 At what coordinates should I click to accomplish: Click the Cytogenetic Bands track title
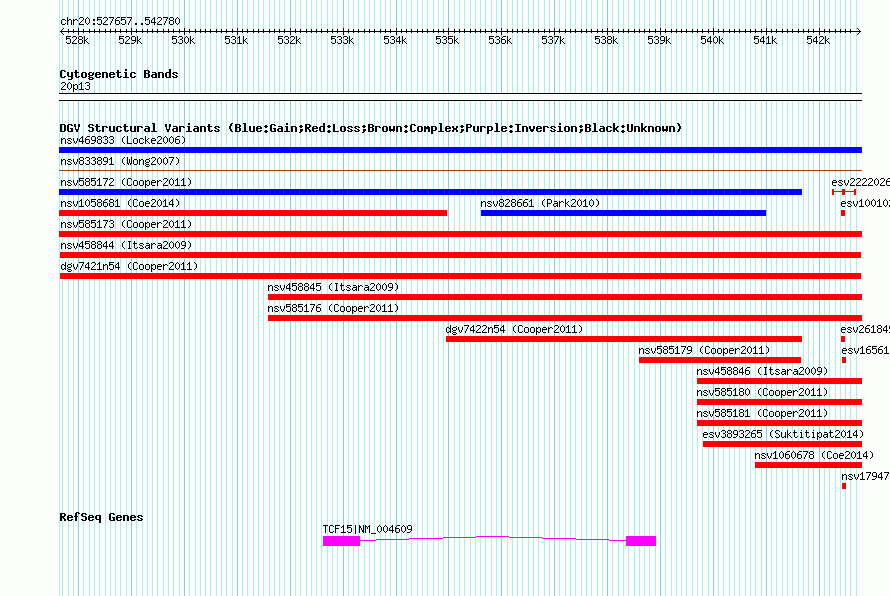[119, 74]
